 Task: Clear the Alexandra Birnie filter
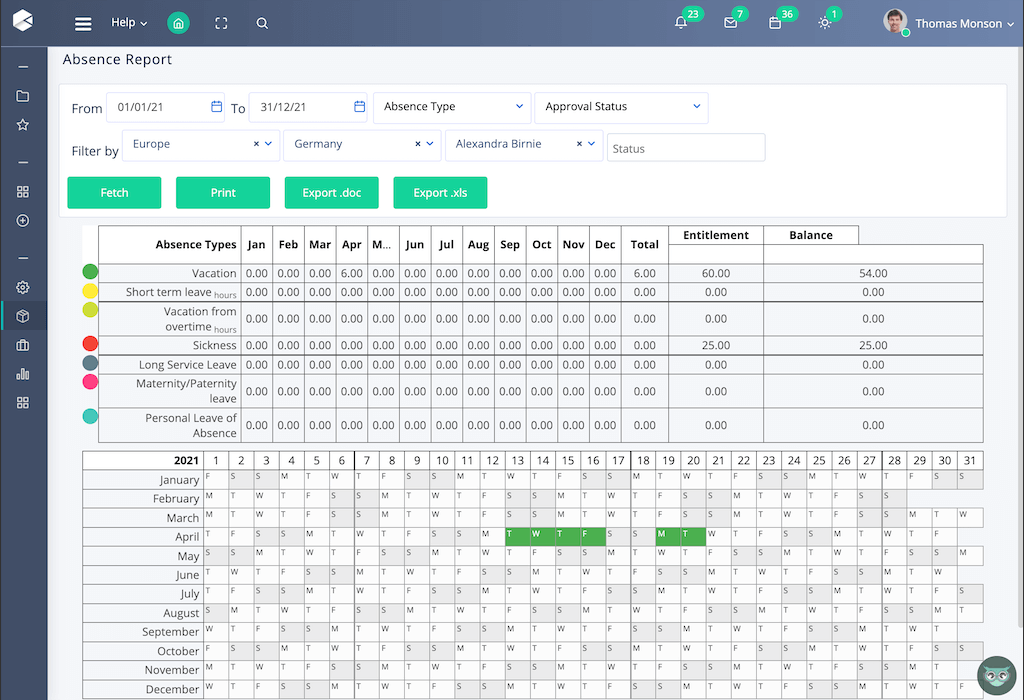(578, 143)
